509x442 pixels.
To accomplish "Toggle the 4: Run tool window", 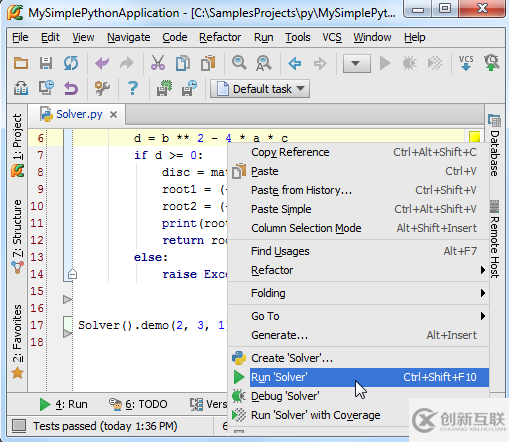I will tap(63, 404).
